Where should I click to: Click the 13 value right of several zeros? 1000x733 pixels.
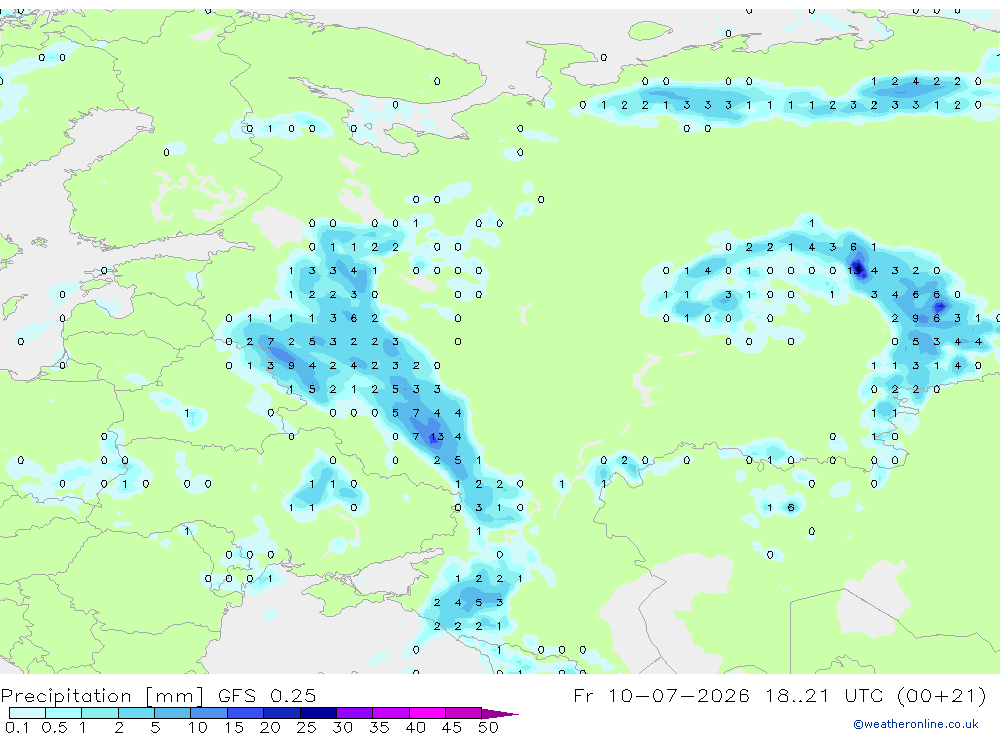855,270
